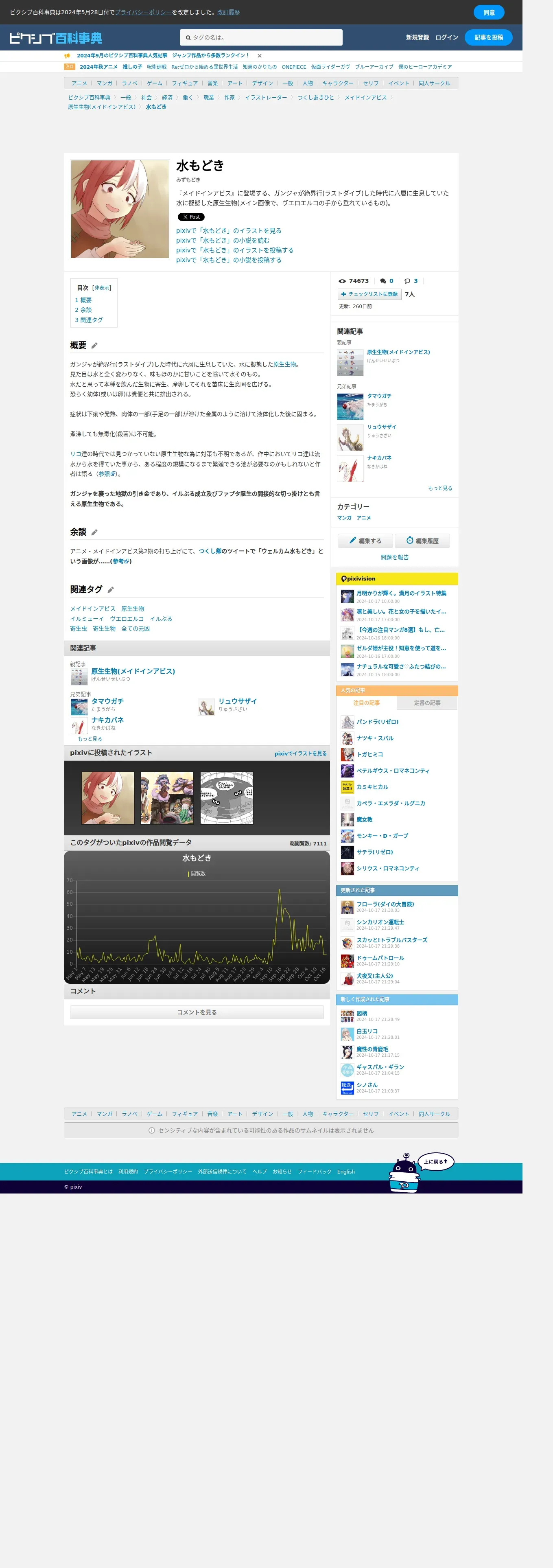
Task: Edit the 関連タグ section via pencil icon
Action: pyautogui.click(x=111, y=590)
